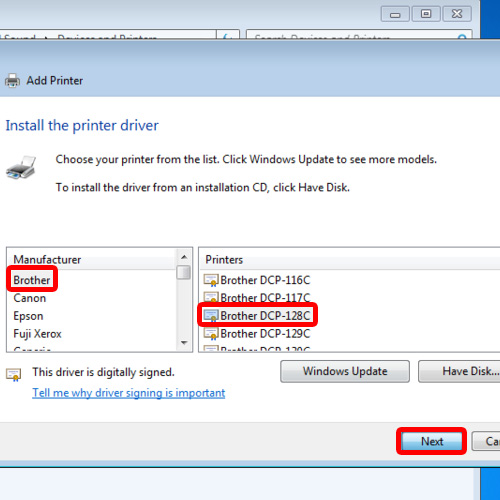Click the Brother DCP-128C driver icon
The width and height of the screenshot is (500, 500).
coord(211,316)
